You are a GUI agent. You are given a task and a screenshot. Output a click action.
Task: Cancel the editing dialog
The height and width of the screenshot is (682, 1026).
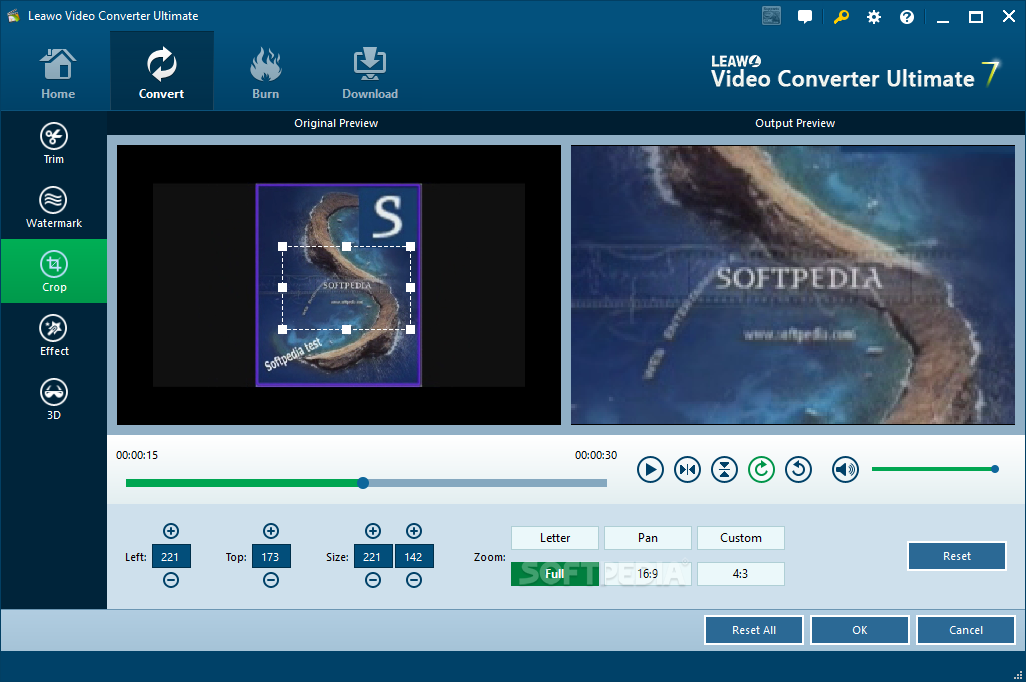tap(966, 630)
